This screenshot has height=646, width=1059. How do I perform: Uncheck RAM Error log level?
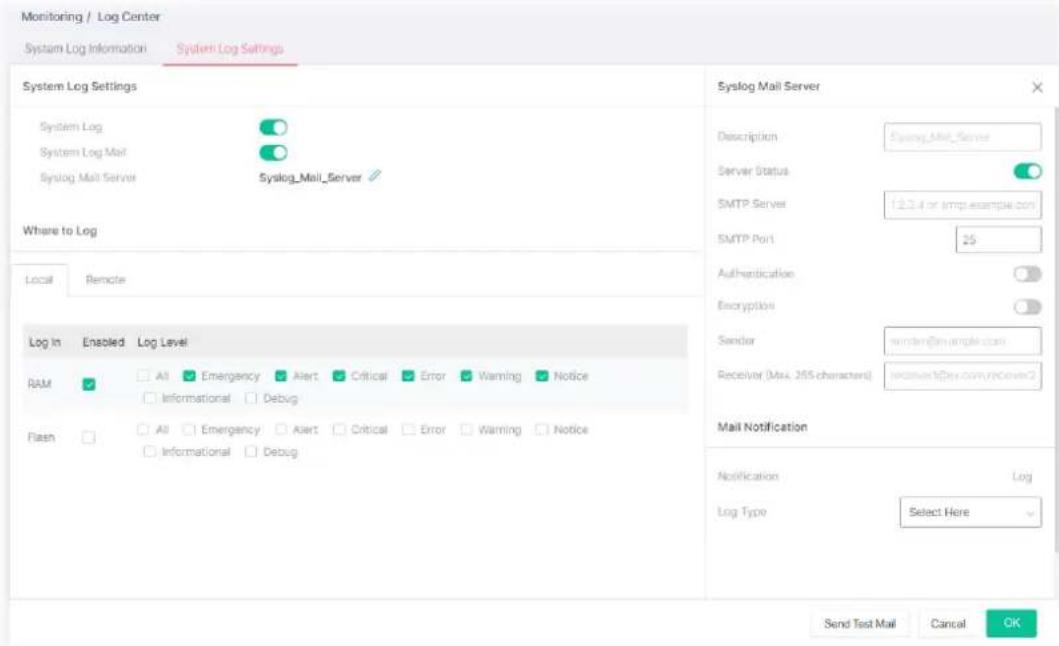408,376
